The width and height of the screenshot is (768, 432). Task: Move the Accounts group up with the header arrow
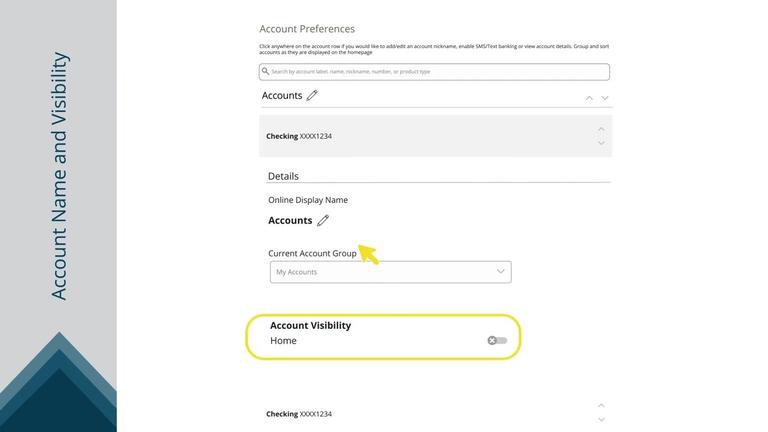pos(589,98)
